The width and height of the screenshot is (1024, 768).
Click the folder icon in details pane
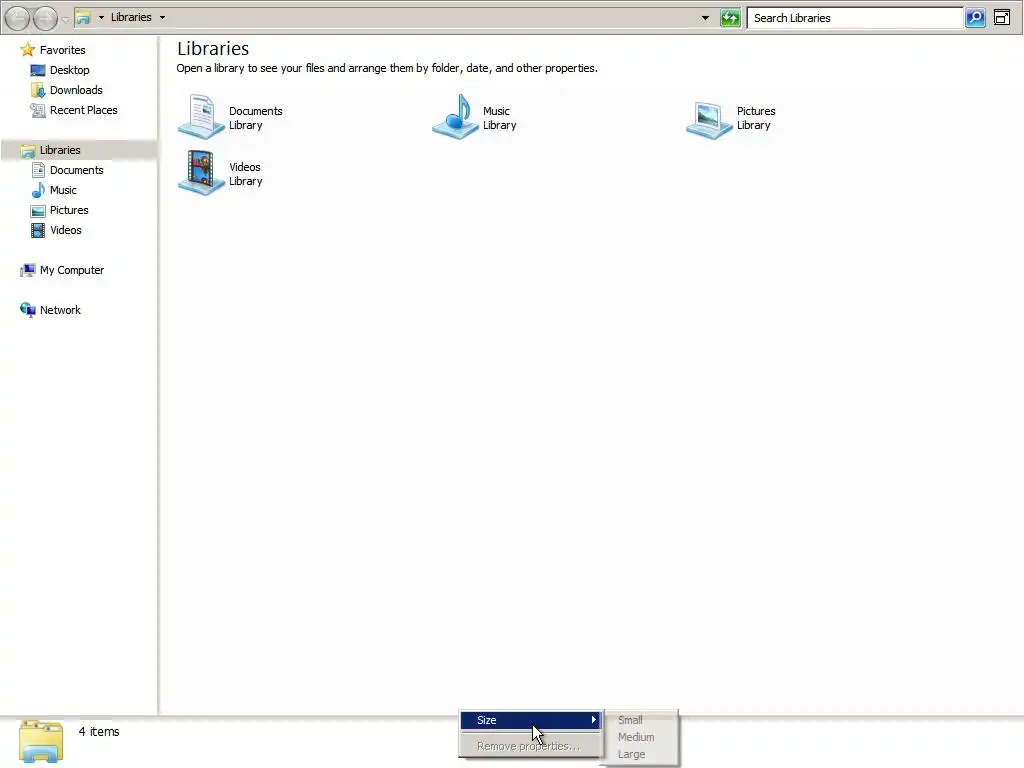click(41, 741)
